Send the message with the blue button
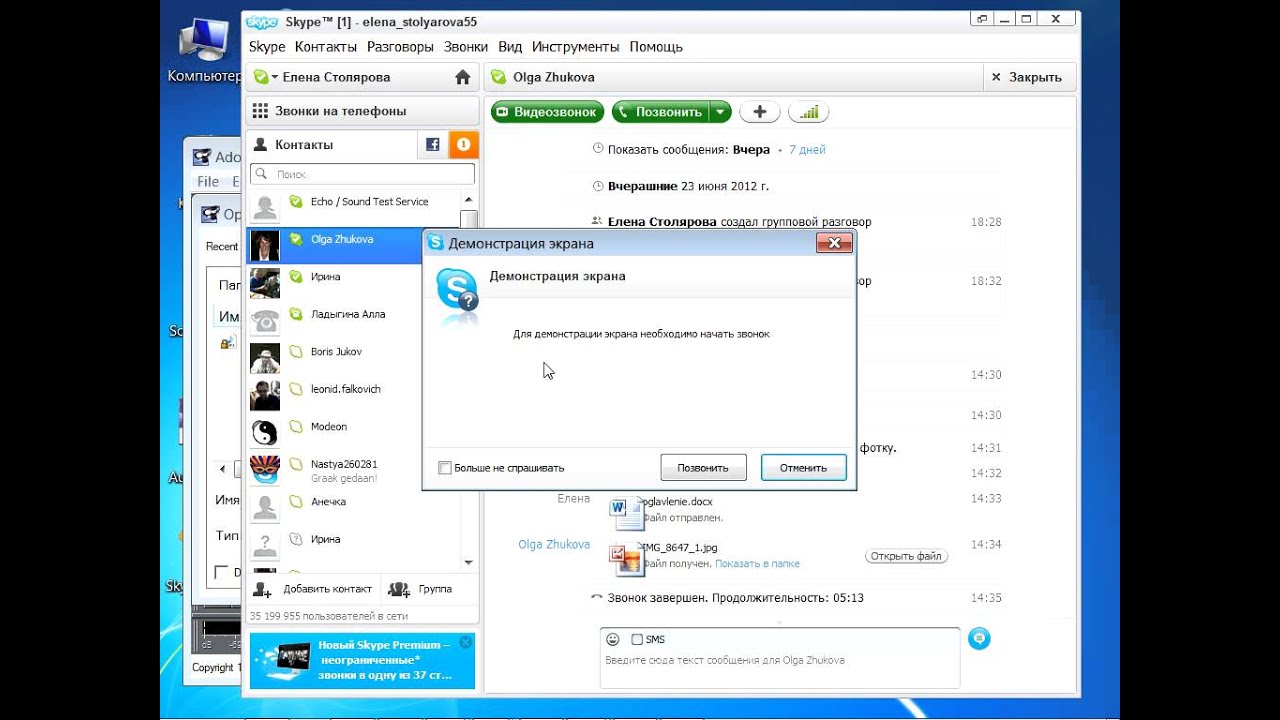This screenshot has width=1280, height=720. (980, 638)
